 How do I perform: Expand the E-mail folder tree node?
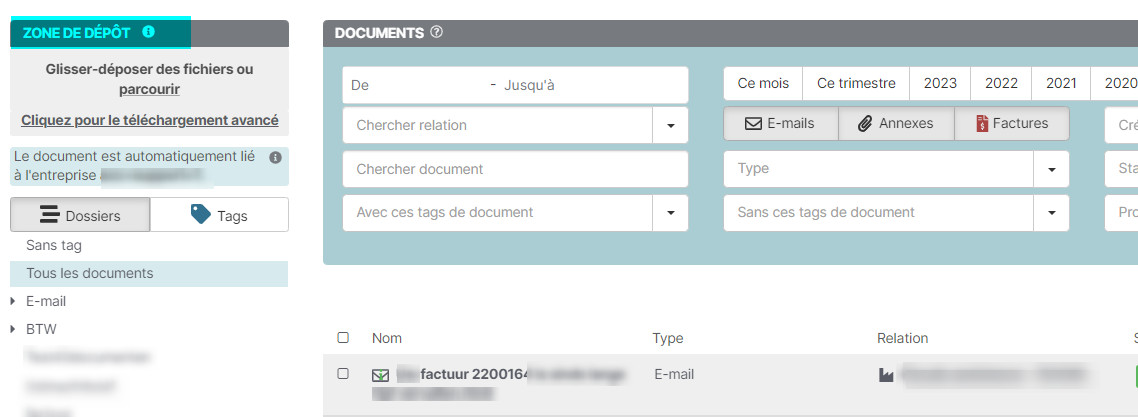pos(13,301)
